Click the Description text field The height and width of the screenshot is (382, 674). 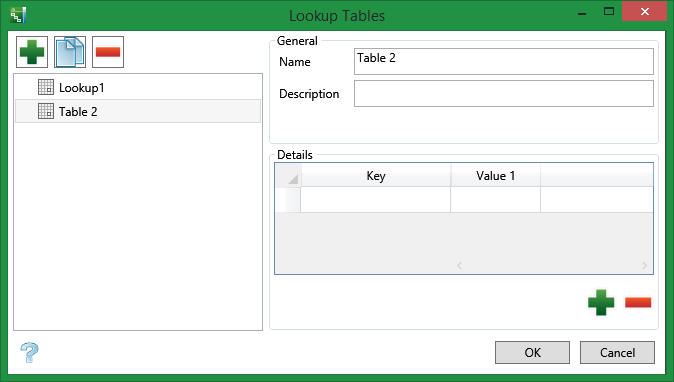click(504, 94)
